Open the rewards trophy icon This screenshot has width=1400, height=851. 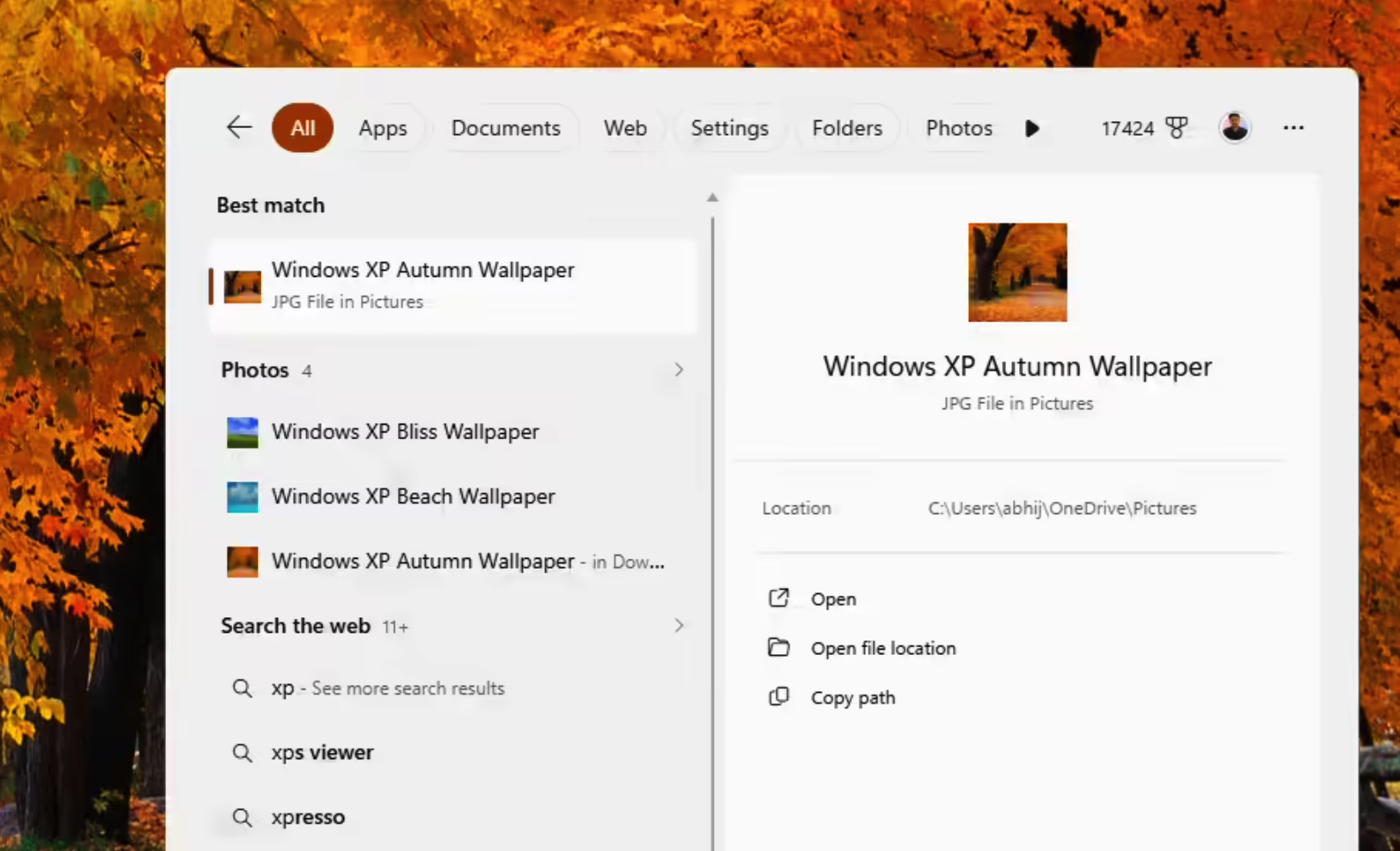tap(1176, 128)
